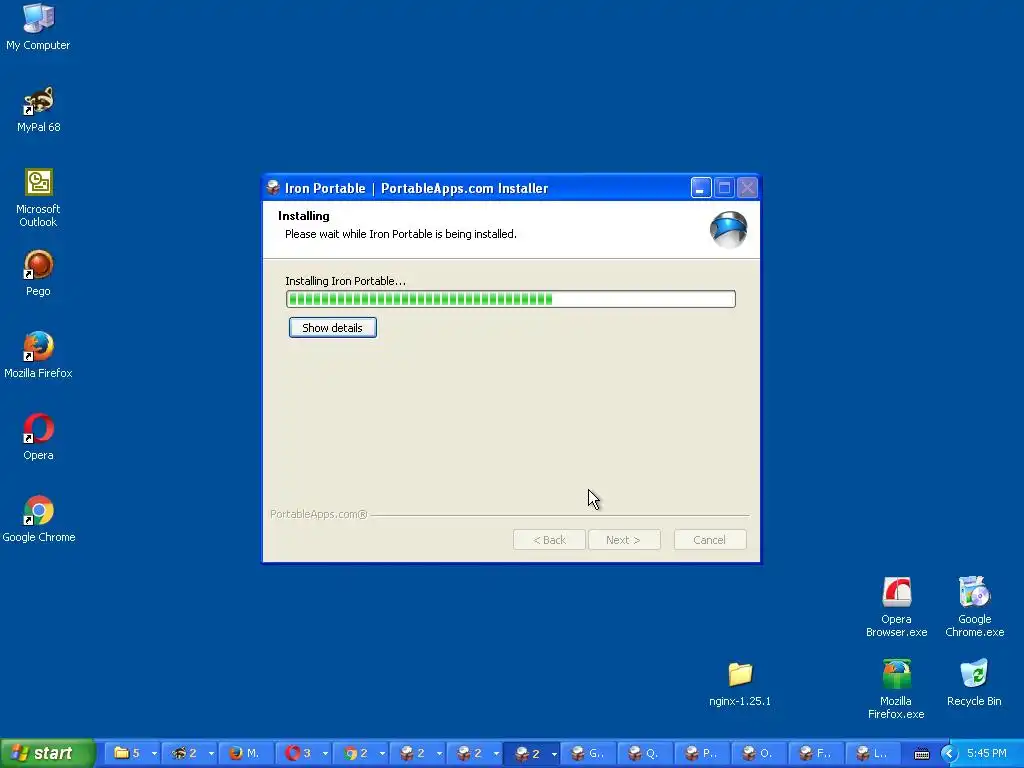Click "Installing Iron Portable..." status text
The width and height of the screenshot is (1024, 768).
[x=345, y=281]
